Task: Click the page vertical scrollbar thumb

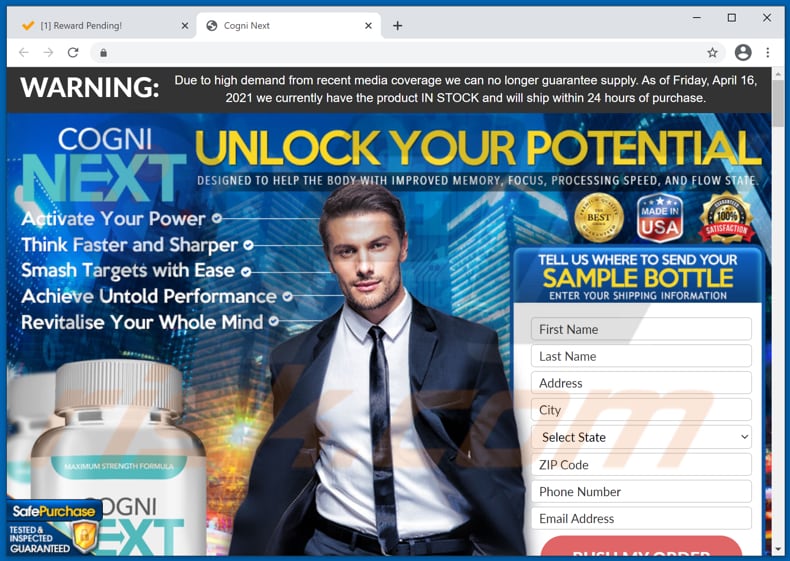Action: click(x=778, y=105)
